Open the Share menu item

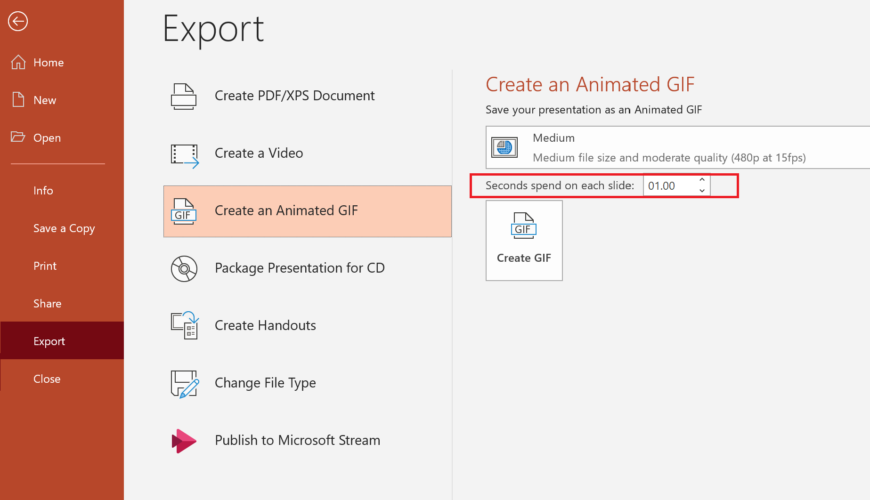tap(47, 304)
